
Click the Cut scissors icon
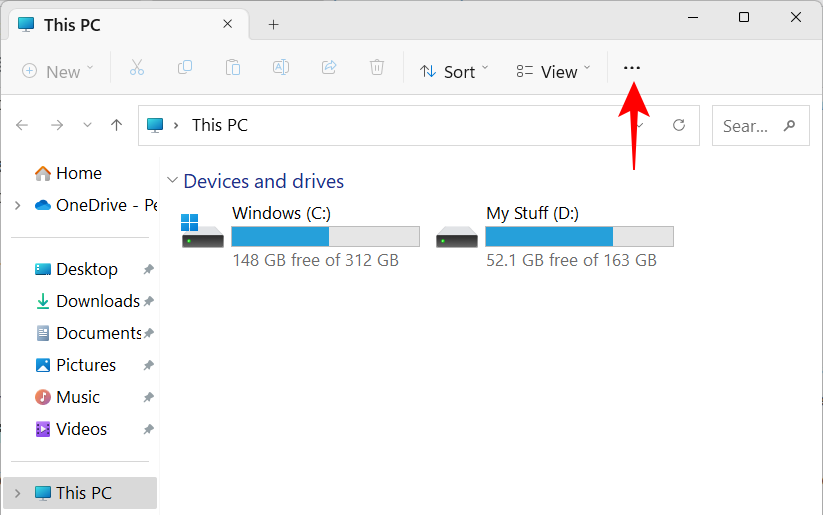pos(137,68)
